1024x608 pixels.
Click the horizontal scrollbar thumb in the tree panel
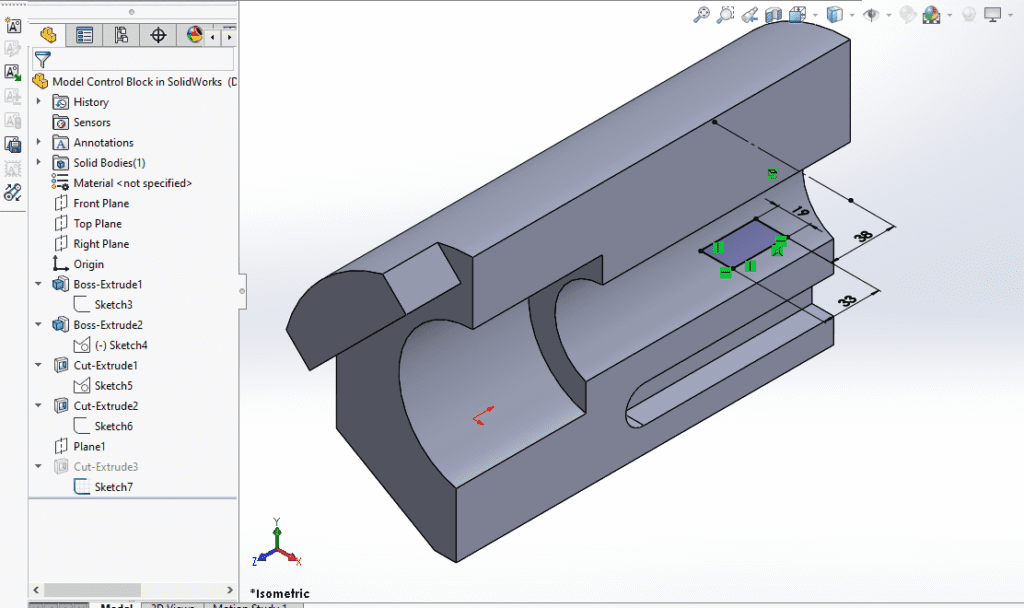92,590
